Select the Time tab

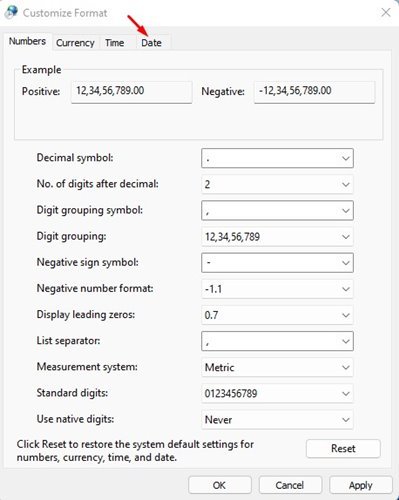115,43
